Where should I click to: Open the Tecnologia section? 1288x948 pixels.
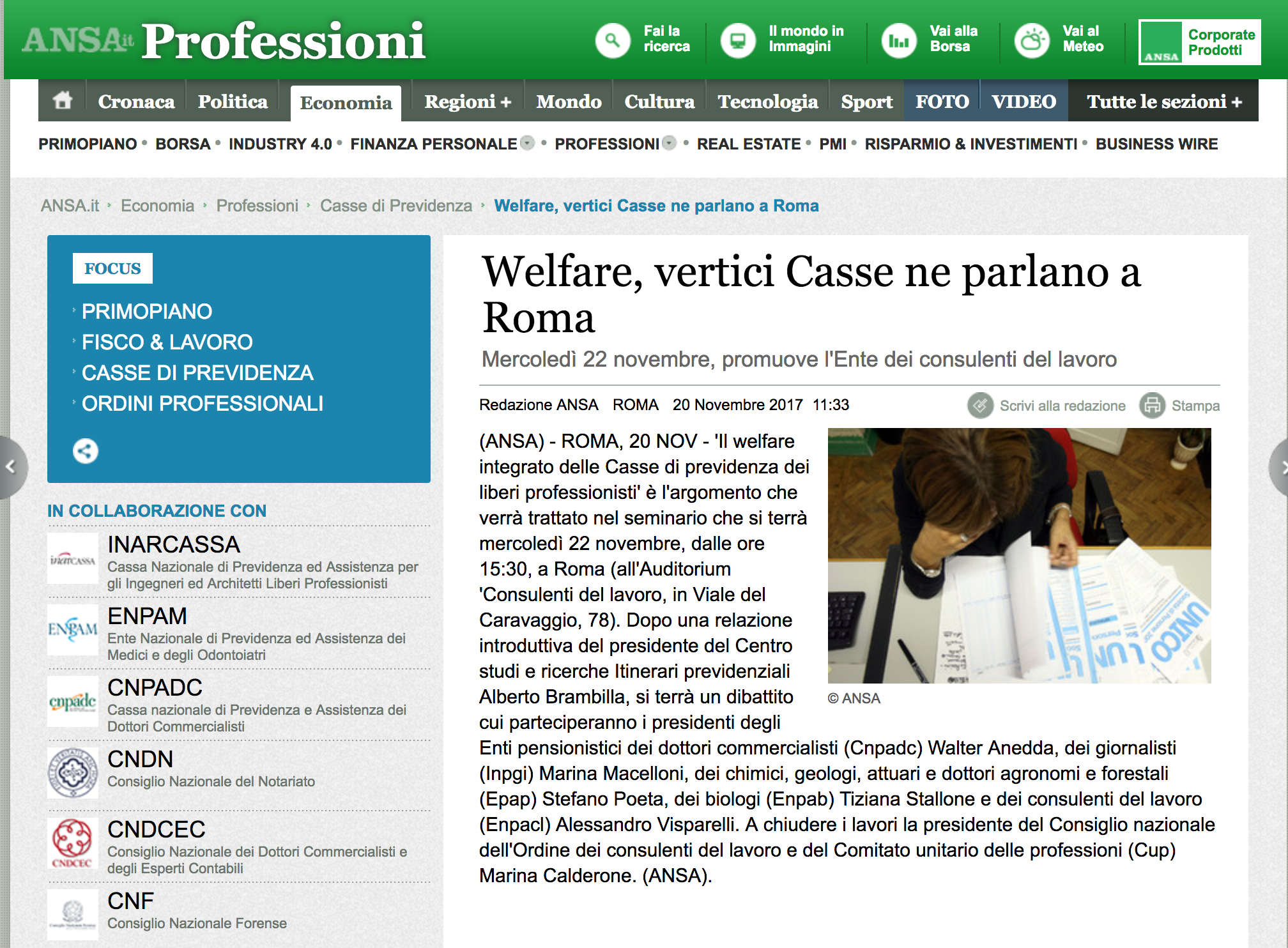[768, 102]
